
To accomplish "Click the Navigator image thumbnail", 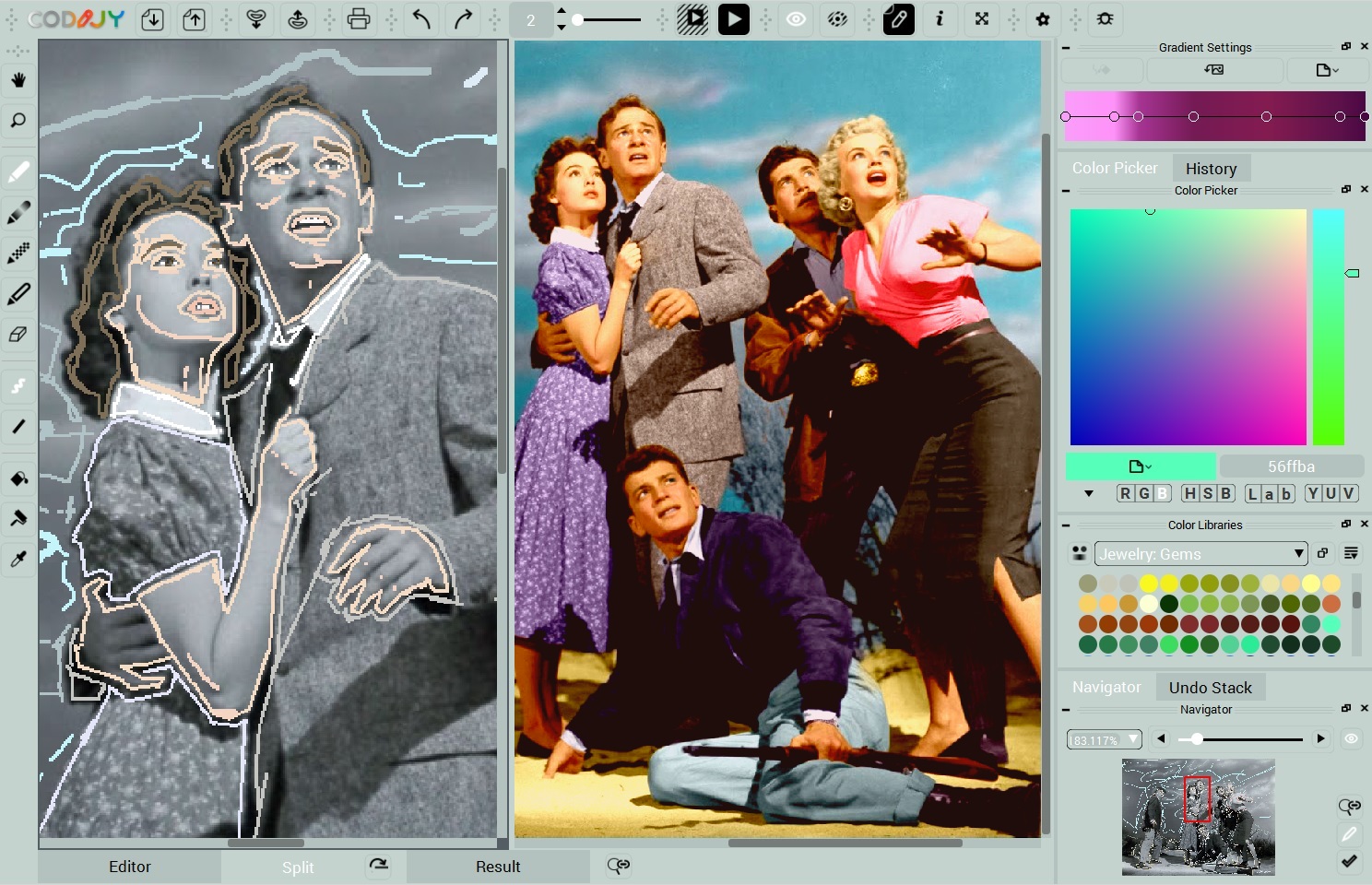I will (x=1198, y=817).
